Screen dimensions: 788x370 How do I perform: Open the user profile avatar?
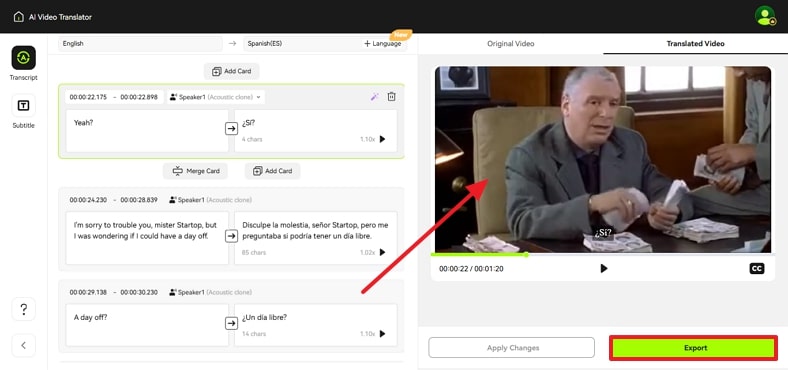point(765,16)
